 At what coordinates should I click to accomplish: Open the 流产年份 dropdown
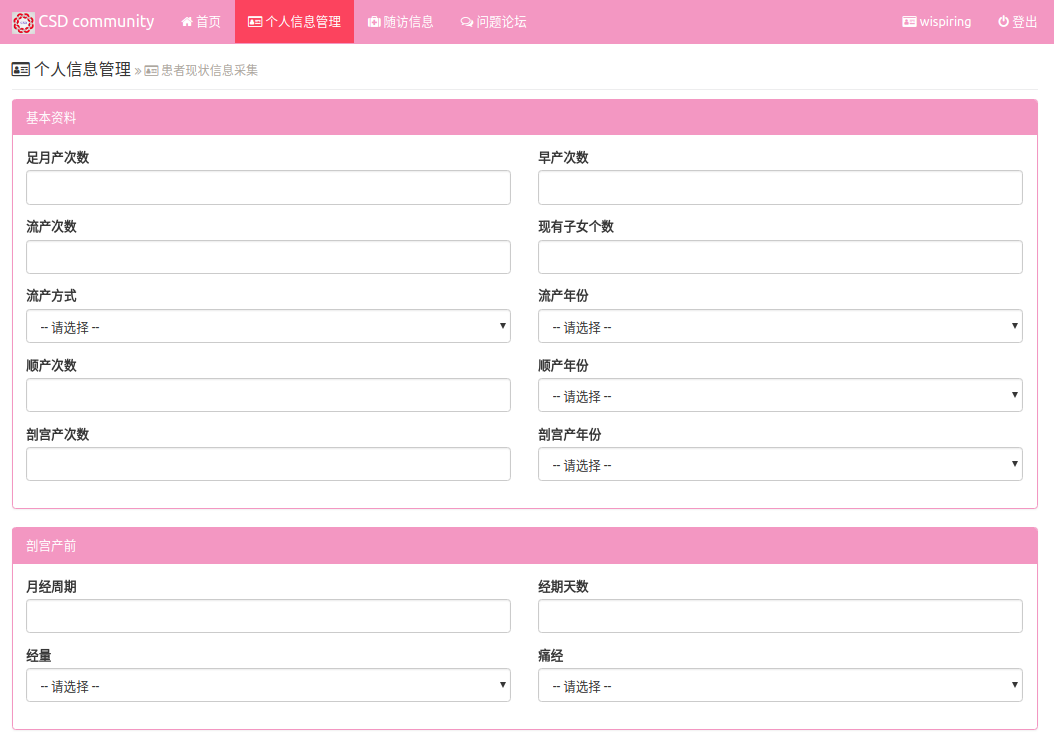click(780, 326)
